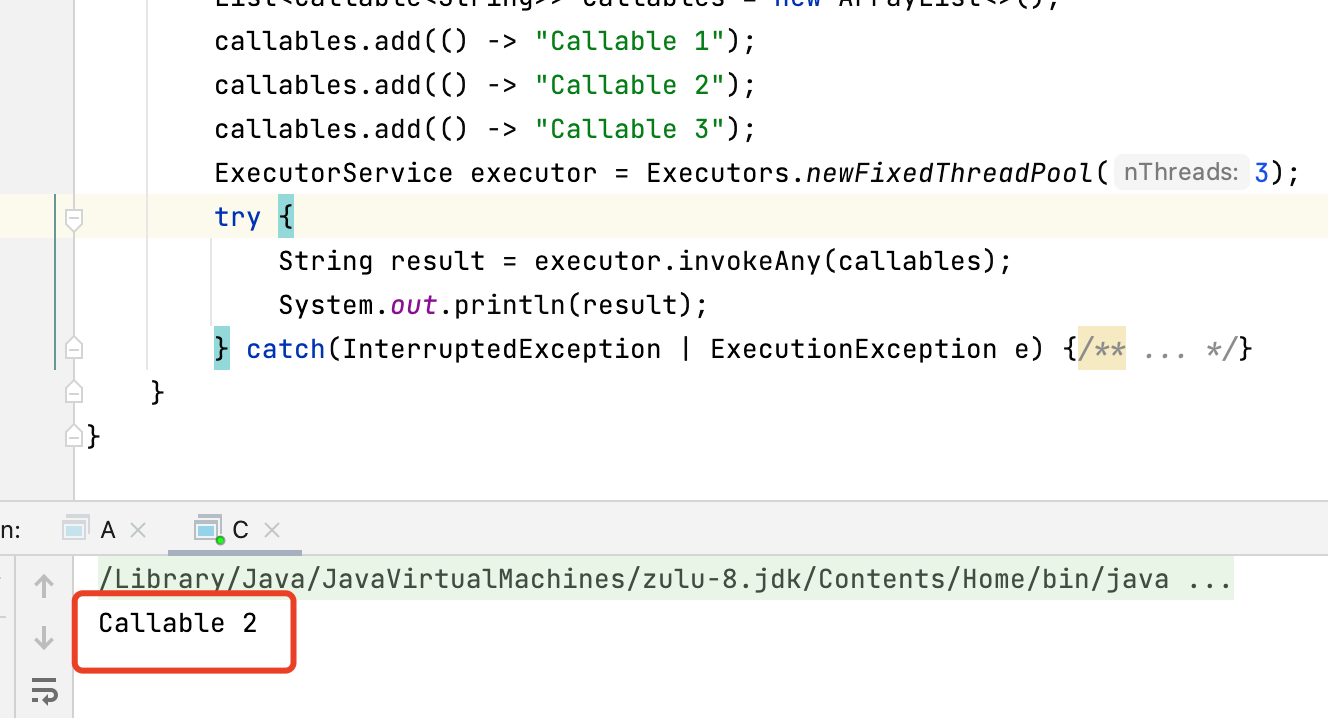
Task: Click the class closing brace fold marker
Action: 73,436
